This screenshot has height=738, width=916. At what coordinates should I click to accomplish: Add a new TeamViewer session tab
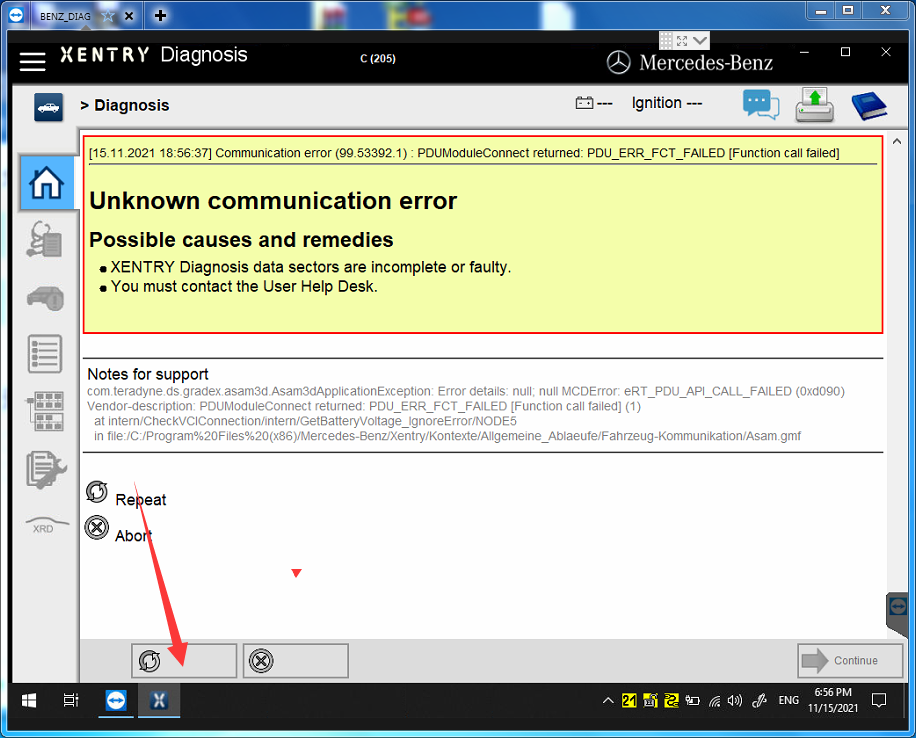[x=160, y=16]
